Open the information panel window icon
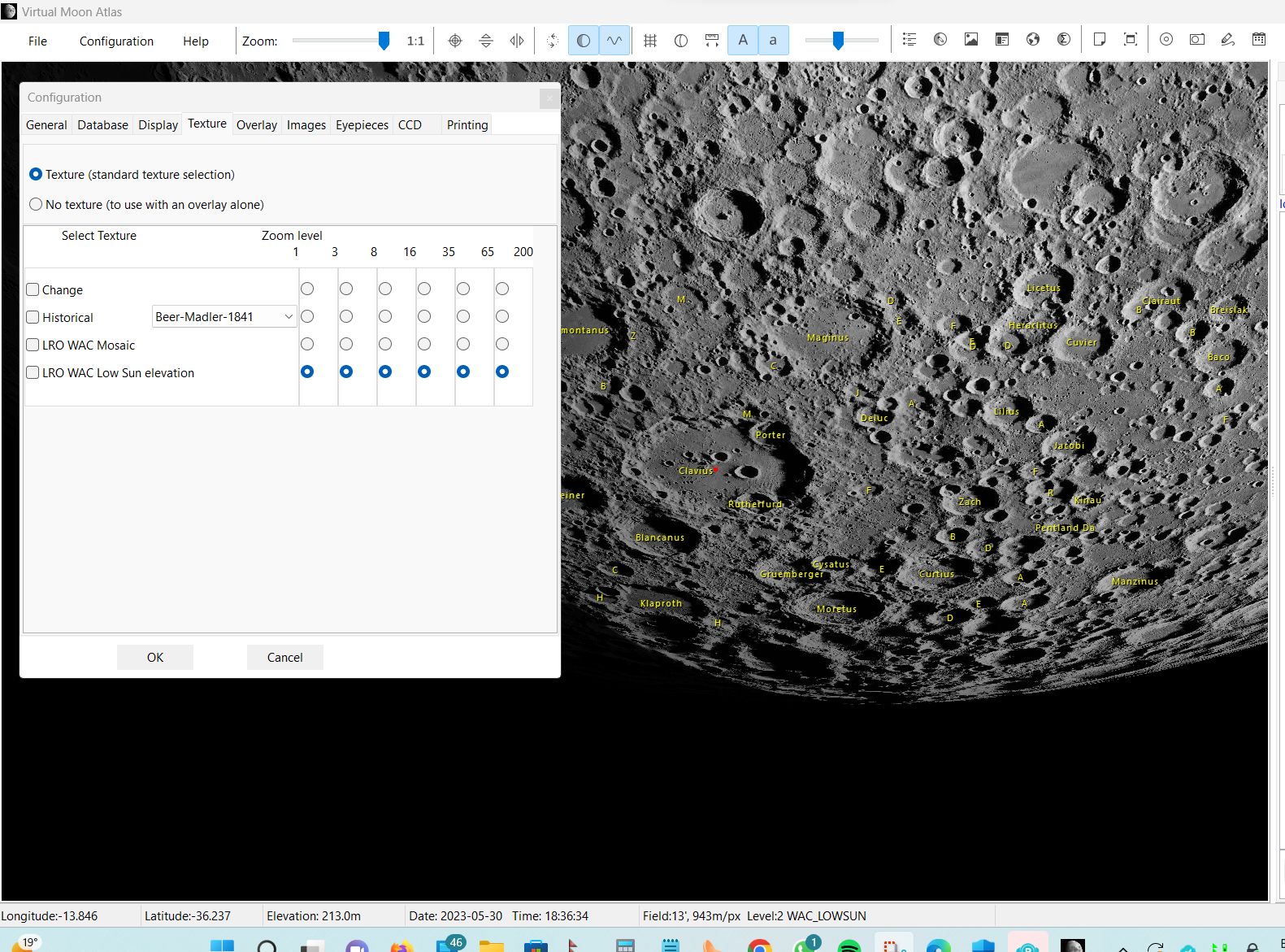Screen dimensions: 1285x952 click(1002, 40)
